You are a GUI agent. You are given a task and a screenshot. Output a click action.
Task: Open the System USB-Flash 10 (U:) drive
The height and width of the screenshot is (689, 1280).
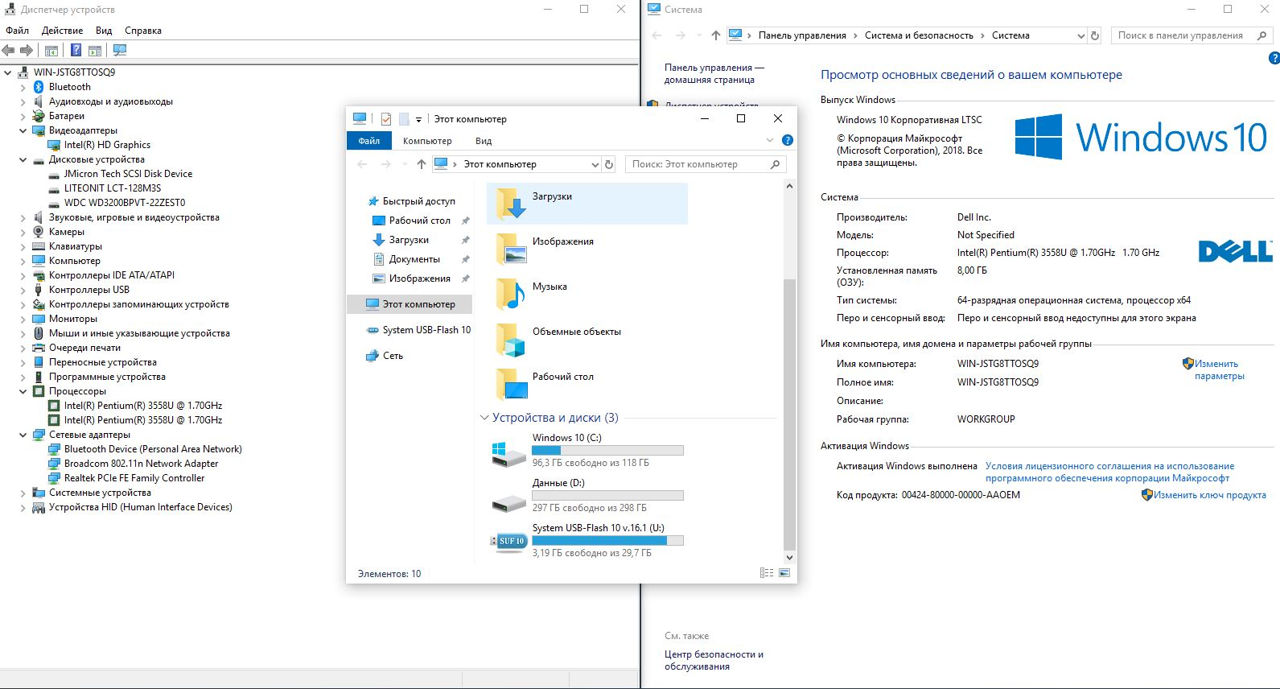click(509, 540)
